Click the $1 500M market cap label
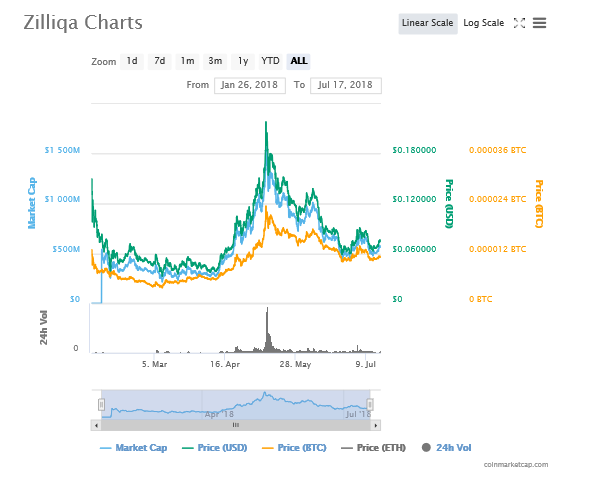This screenshot has height=487, width=590. pyautogui.click(x=62, y=150)
